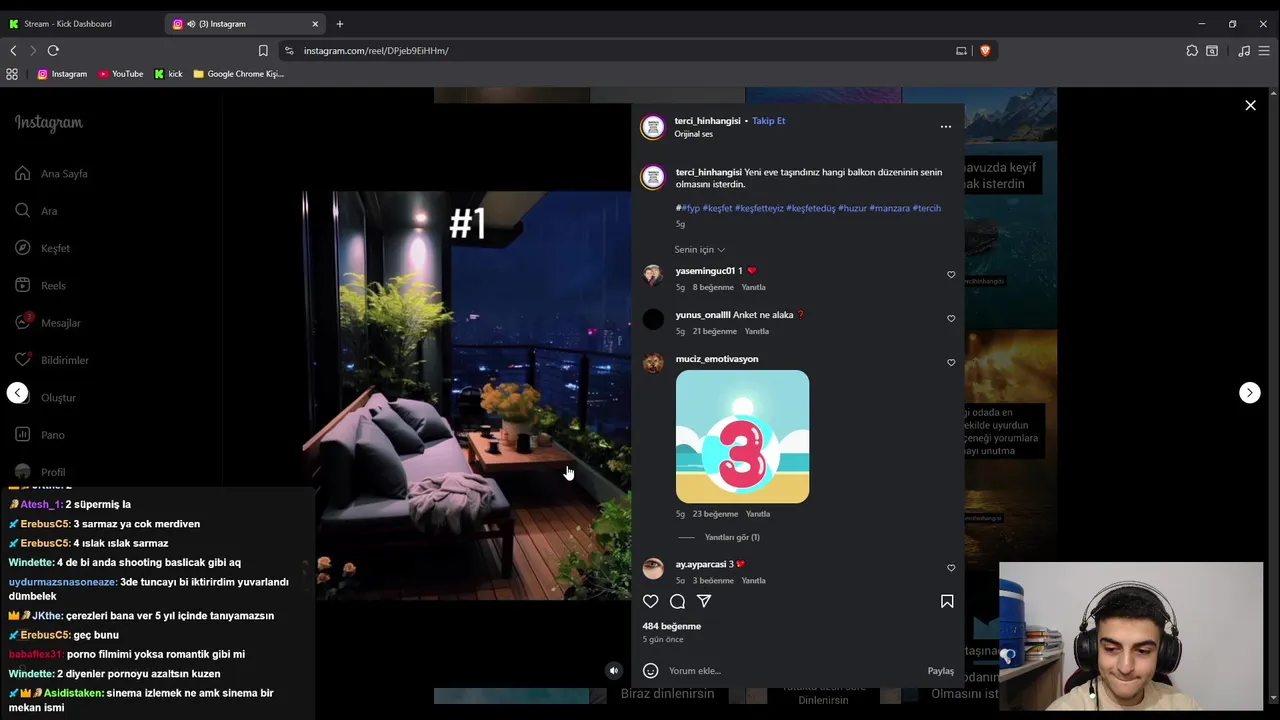Image resolution: width=1280 pixels, height=720 pixels.
Task: Open a new browser tab
Action: [340, 24]
